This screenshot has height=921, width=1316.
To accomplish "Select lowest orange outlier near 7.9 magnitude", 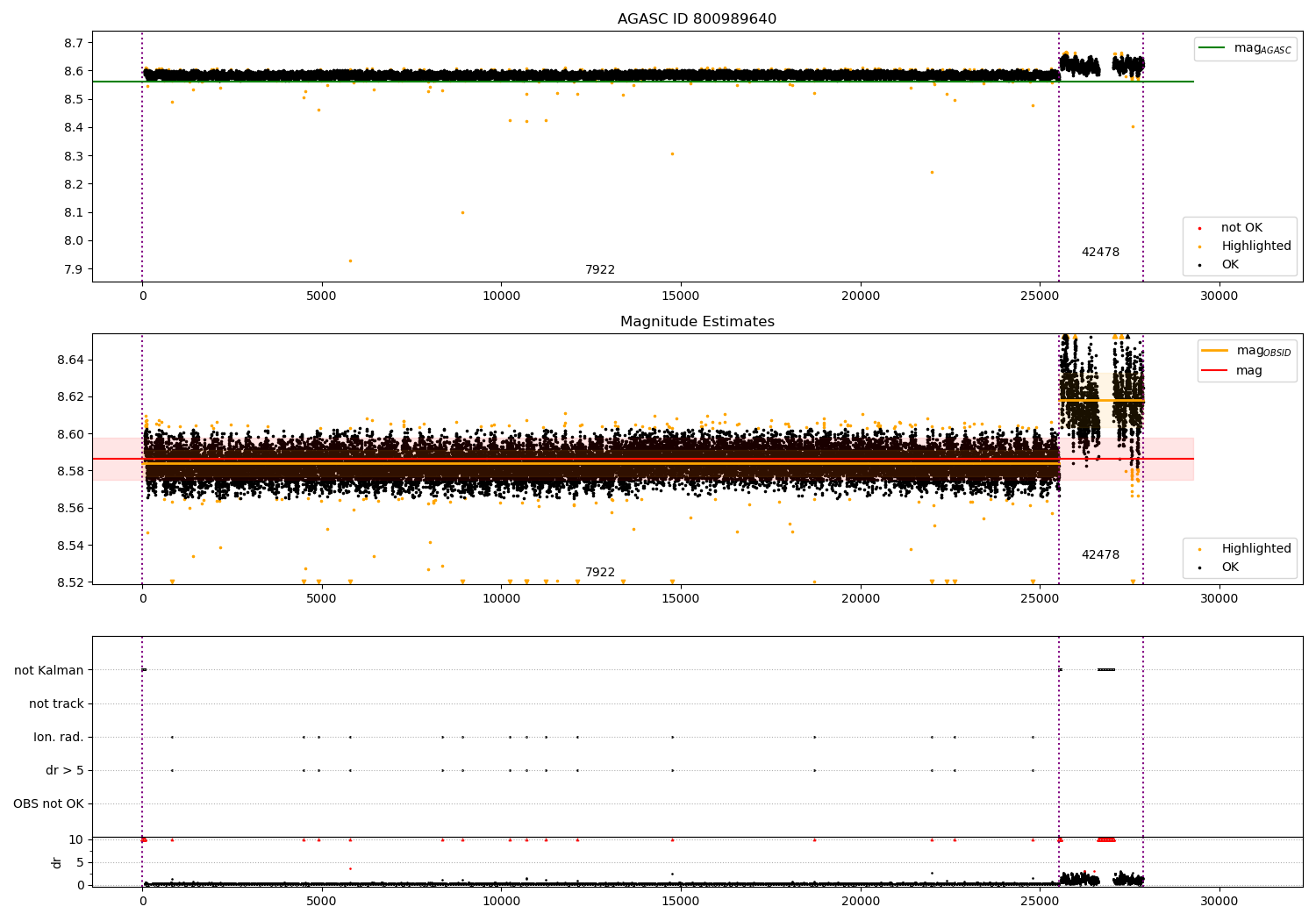I will (x=350, y=261).
